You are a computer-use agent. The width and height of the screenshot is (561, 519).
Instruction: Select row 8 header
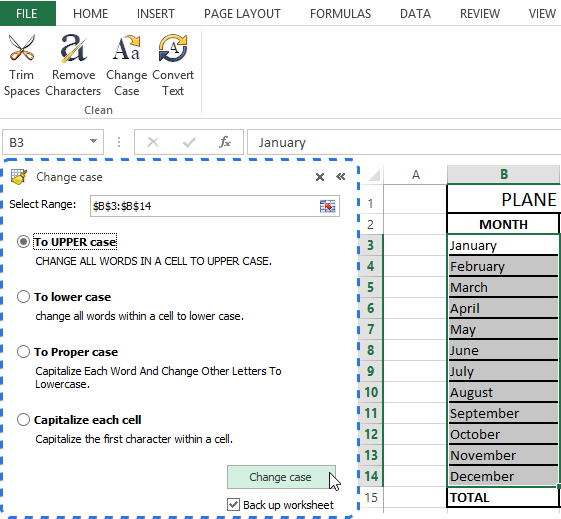point(371,350)
